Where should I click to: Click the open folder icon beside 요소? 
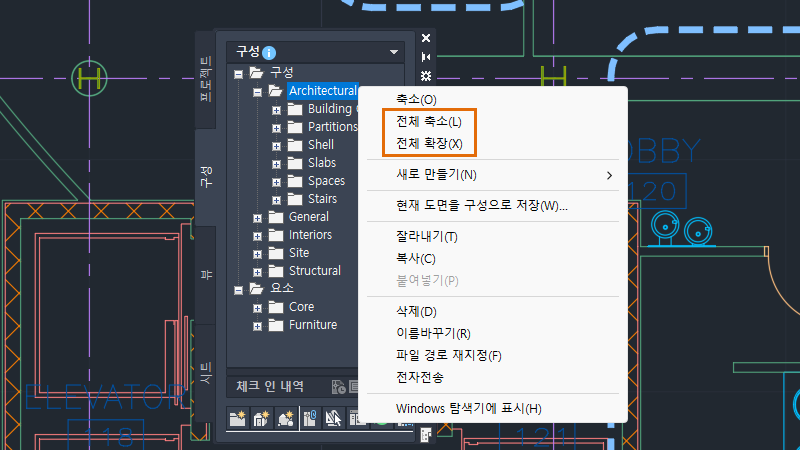256,289
